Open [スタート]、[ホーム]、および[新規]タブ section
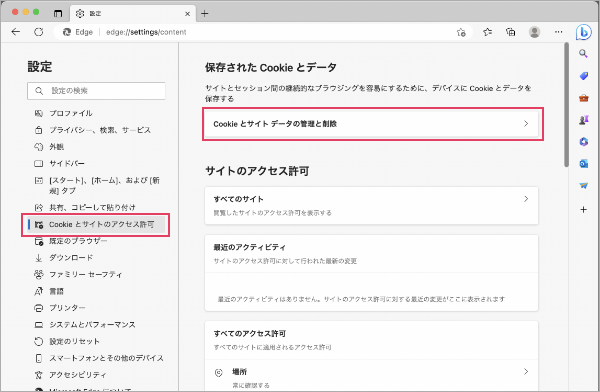This screenshot has height=392, width=600. [x=96, y=185]
